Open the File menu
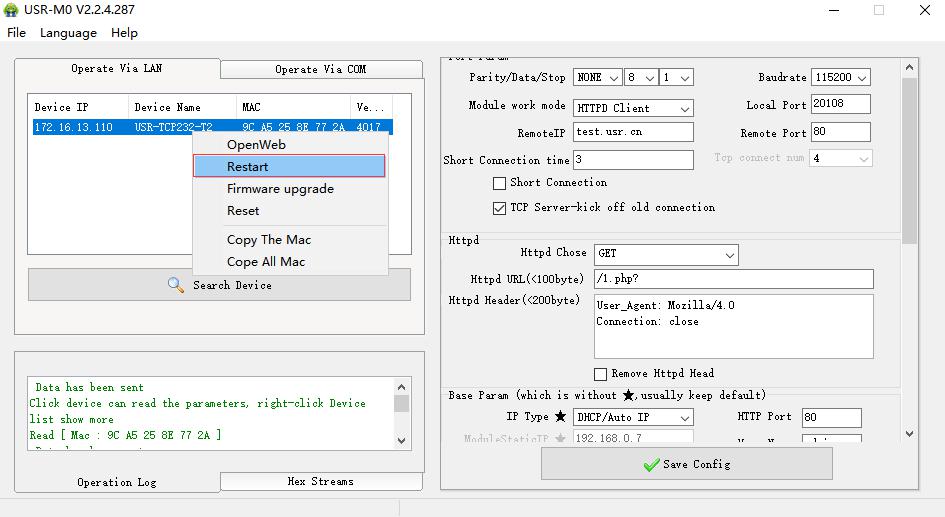Screen dimensions: 945x517 point(16,33)
